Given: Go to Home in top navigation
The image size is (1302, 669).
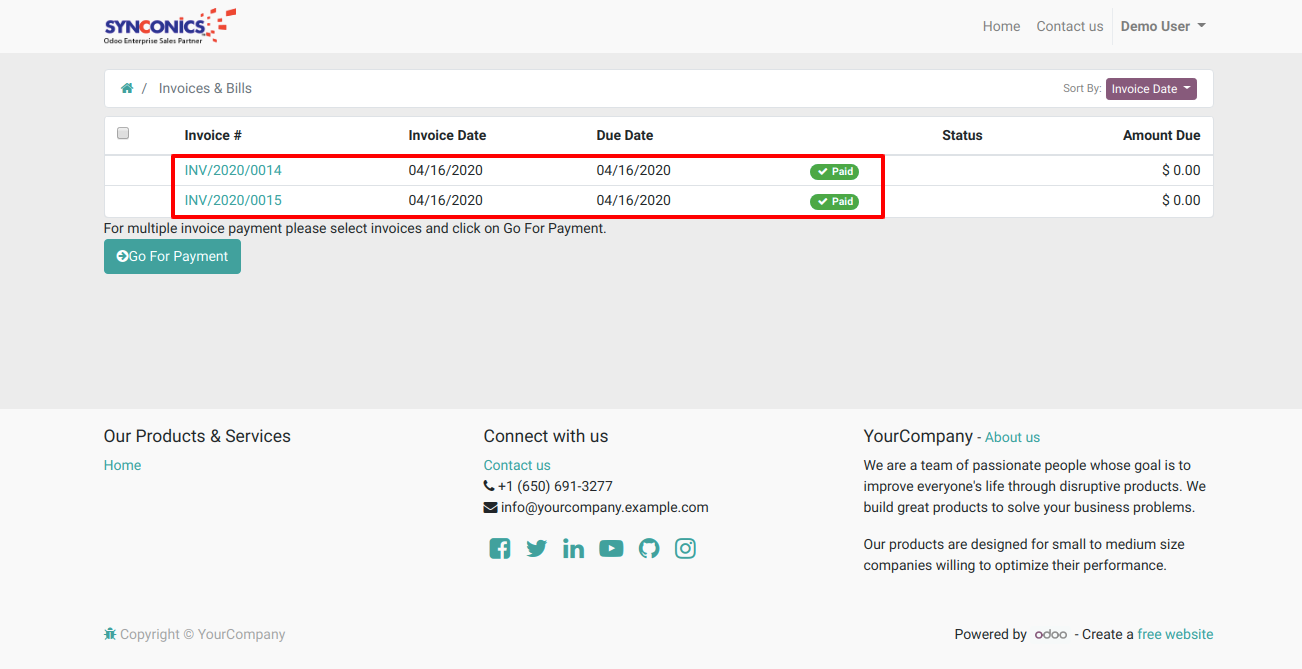Looking at the screenshot, I should [x=1001, y=26].
